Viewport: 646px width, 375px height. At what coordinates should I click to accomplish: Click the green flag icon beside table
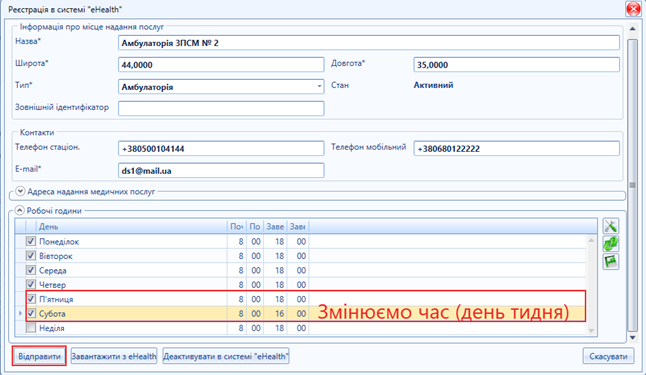point(611,261)
